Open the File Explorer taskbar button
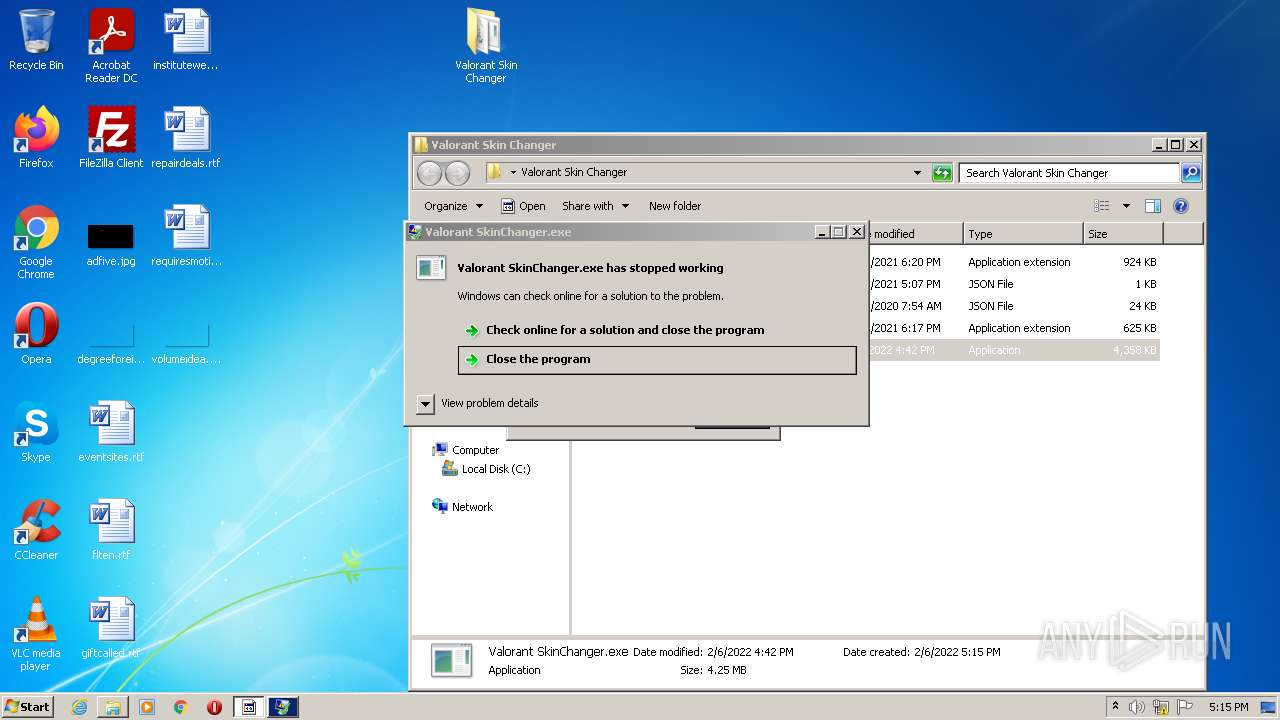The width and height of the screenshot is (1280, 720). (x=113, y=707)
